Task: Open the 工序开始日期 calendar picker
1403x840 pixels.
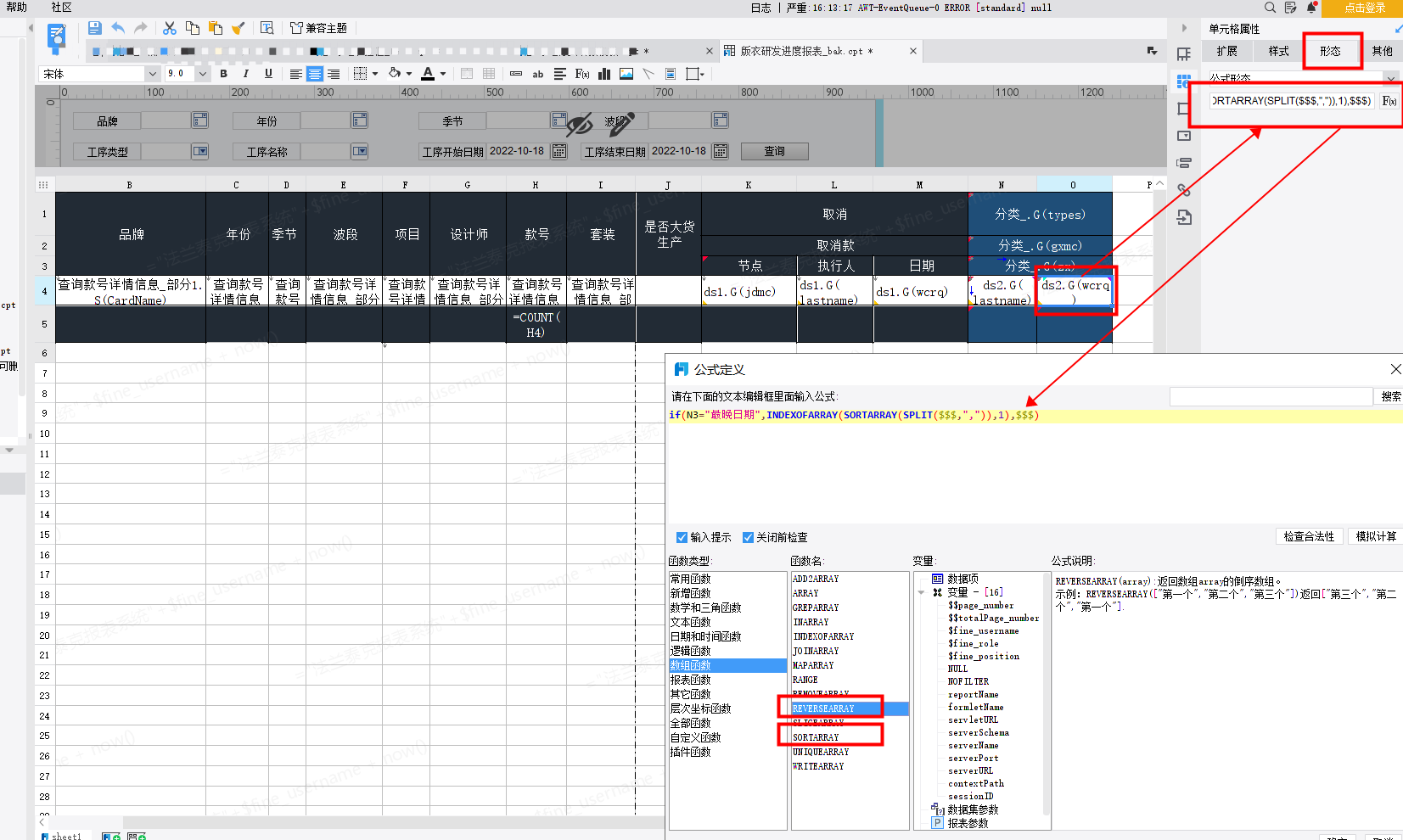Action: [559, 151]
